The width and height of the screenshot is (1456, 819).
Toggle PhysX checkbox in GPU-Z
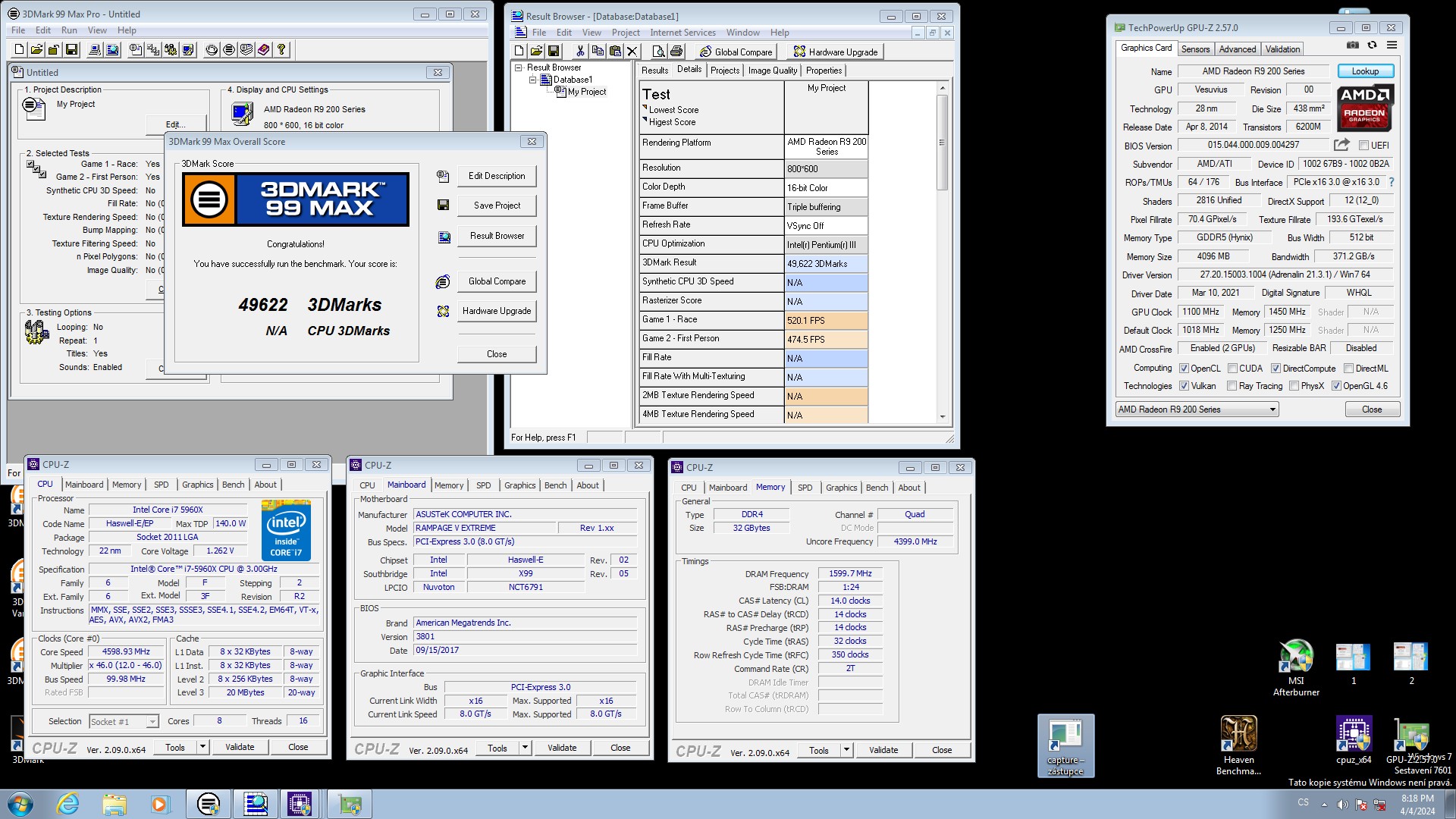pyautogui.click(x=1294, y=386)
